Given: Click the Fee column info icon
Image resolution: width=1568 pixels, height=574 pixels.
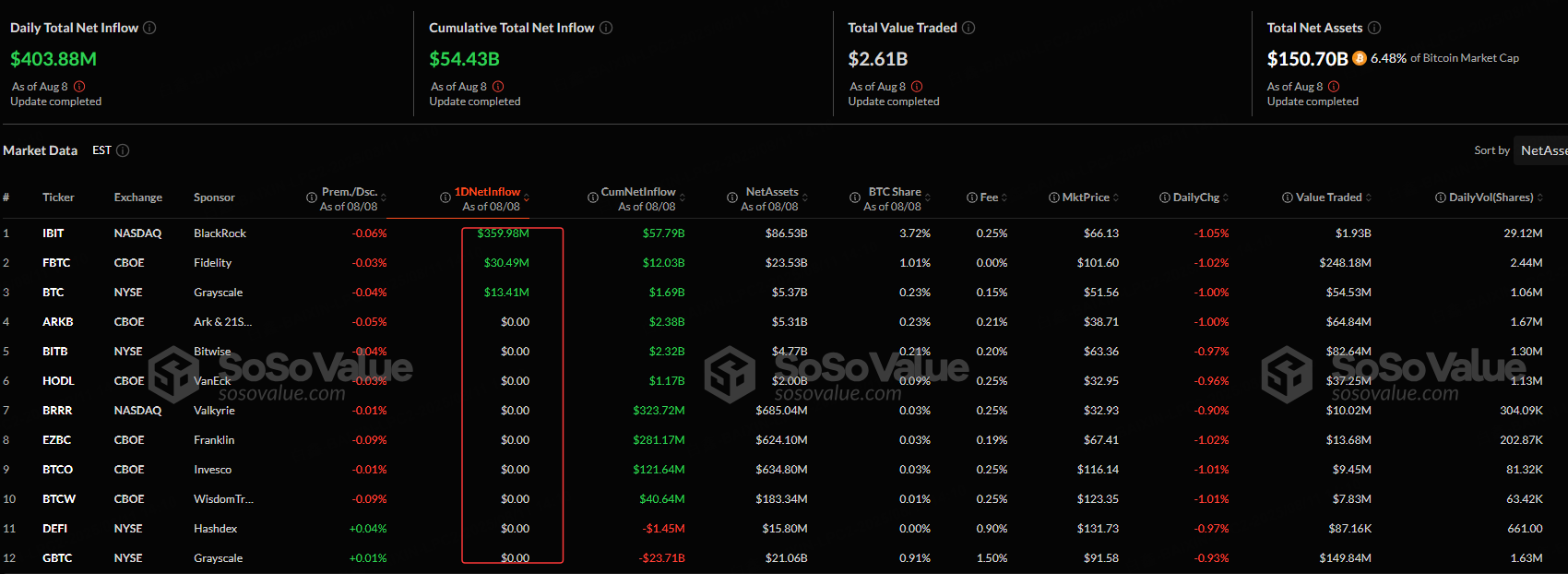Looking at the screenshot, I should pyautogui.click(x=972, y=197).
